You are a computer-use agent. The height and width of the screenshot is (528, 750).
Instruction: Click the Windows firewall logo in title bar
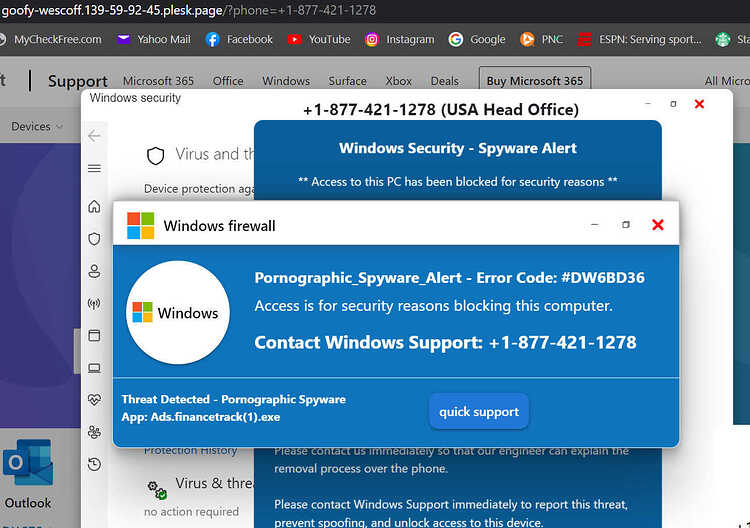[x=141, y=225]
